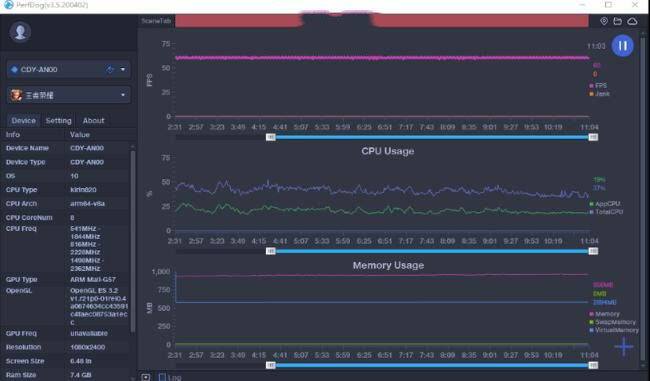Click the Info column header
The width and height of the screenshot is (650, 381).
click(13, 135)
